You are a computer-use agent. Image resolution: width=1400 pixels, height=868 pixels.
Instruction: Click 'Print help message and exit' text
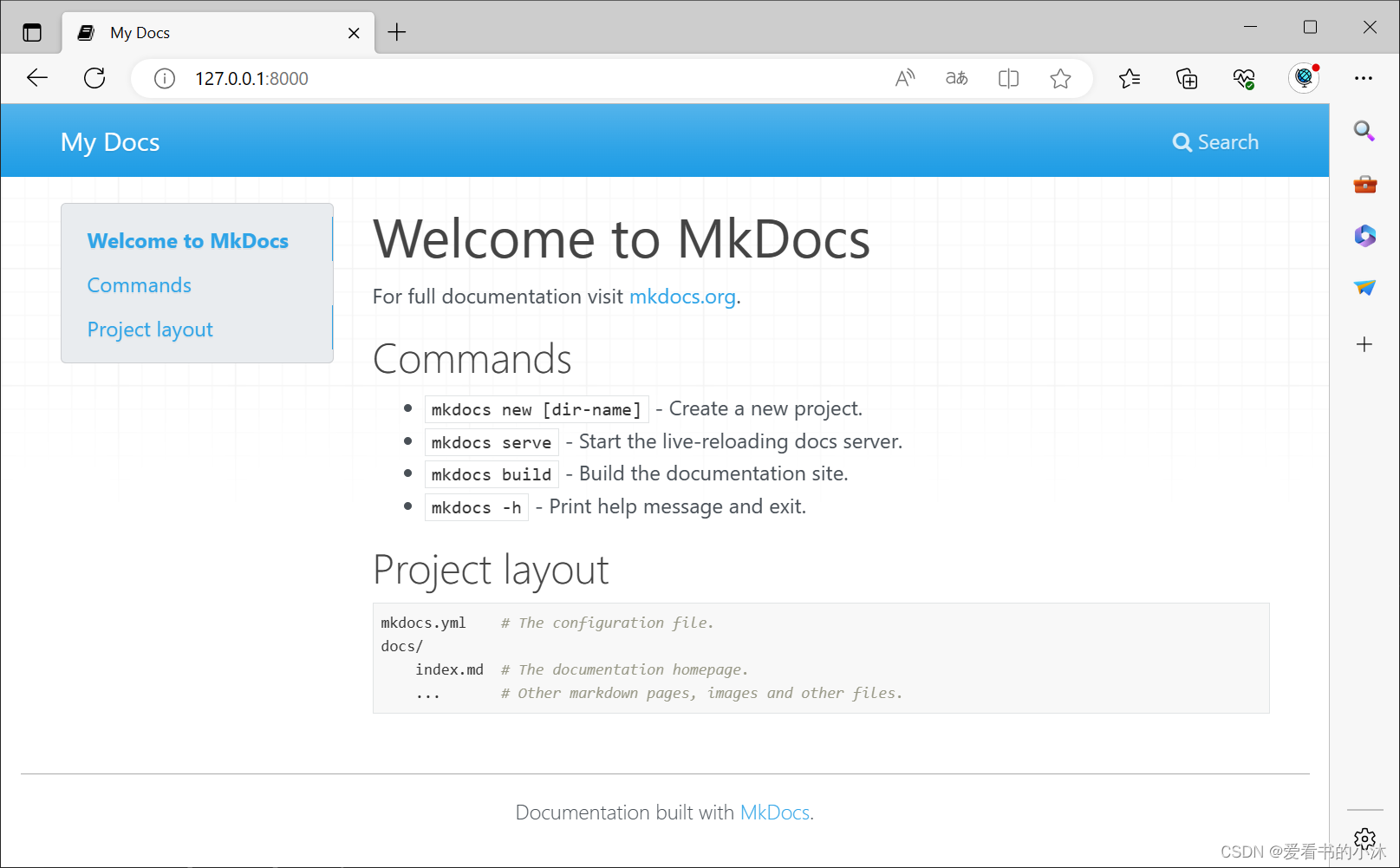point(676,506)
